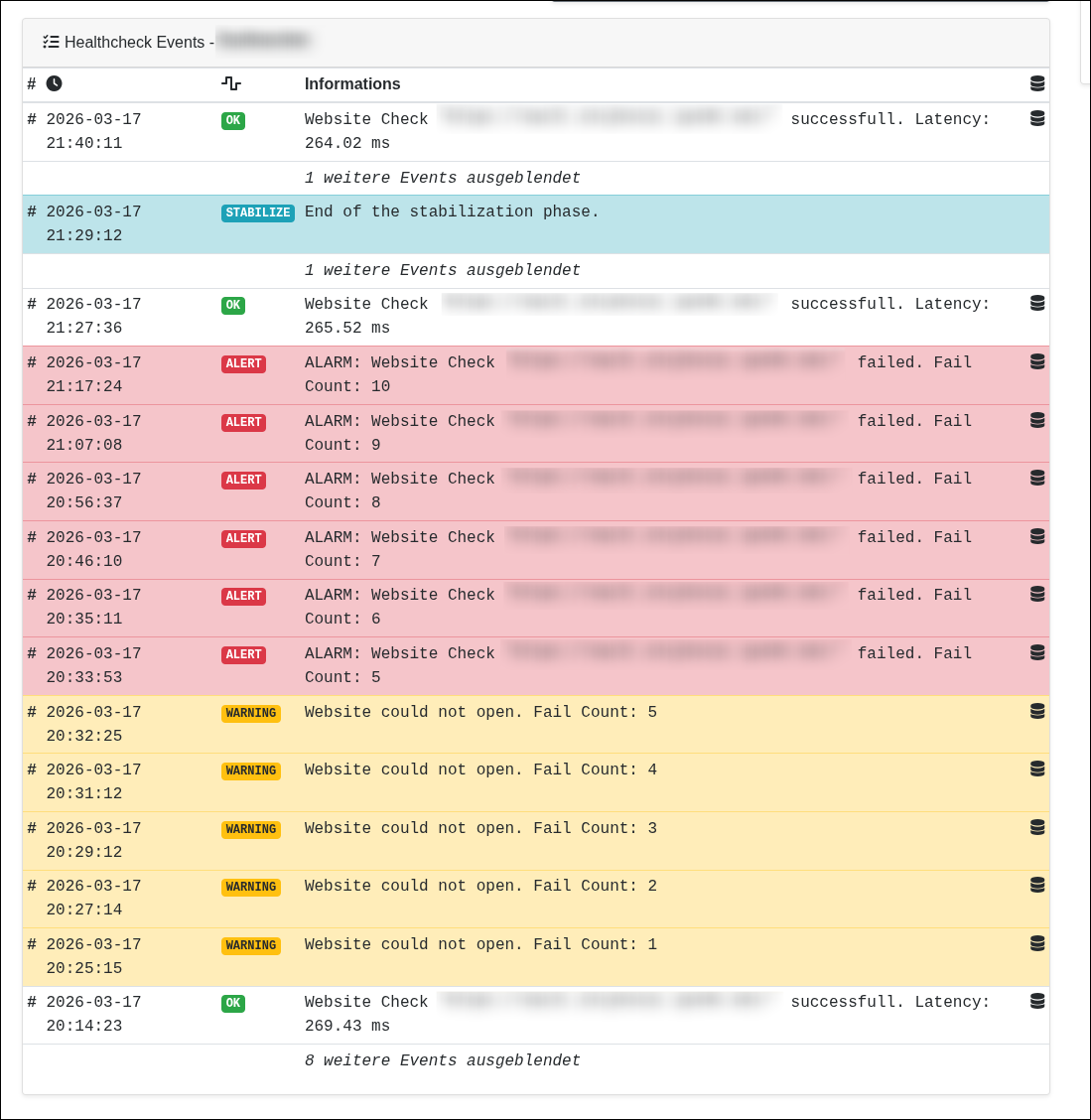Click database icon for warning Fail Count 5
The height and width of the screenshot is (1120, 1091).
[x=1037, y=711]
